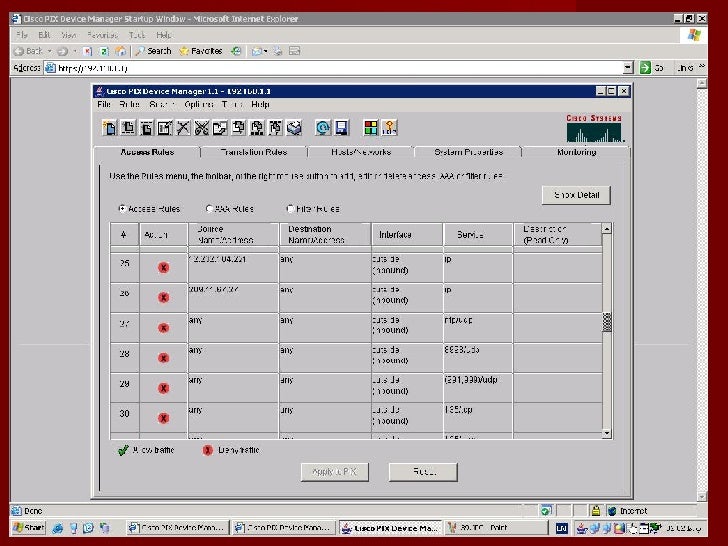Switch to the Hosts/Networks tab

[x=361, y=152]
